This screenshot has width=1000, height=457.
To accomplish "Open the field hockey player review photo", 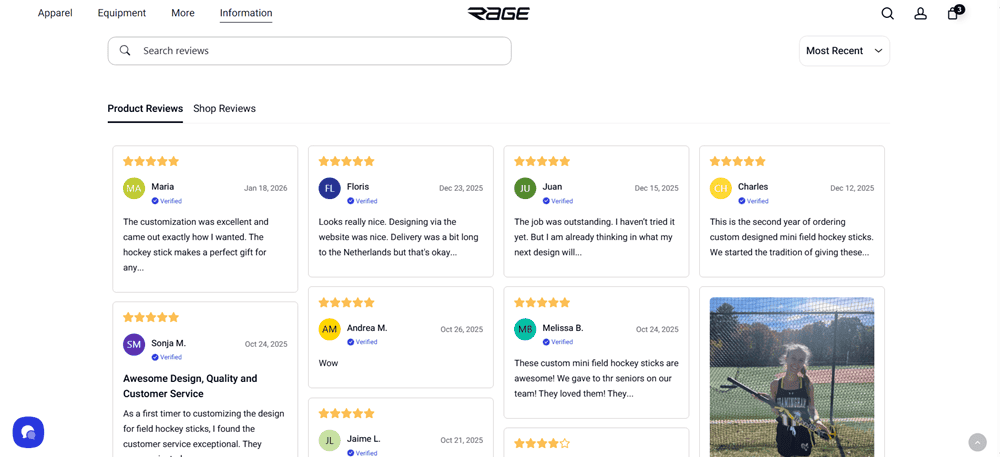I will 791,376.
